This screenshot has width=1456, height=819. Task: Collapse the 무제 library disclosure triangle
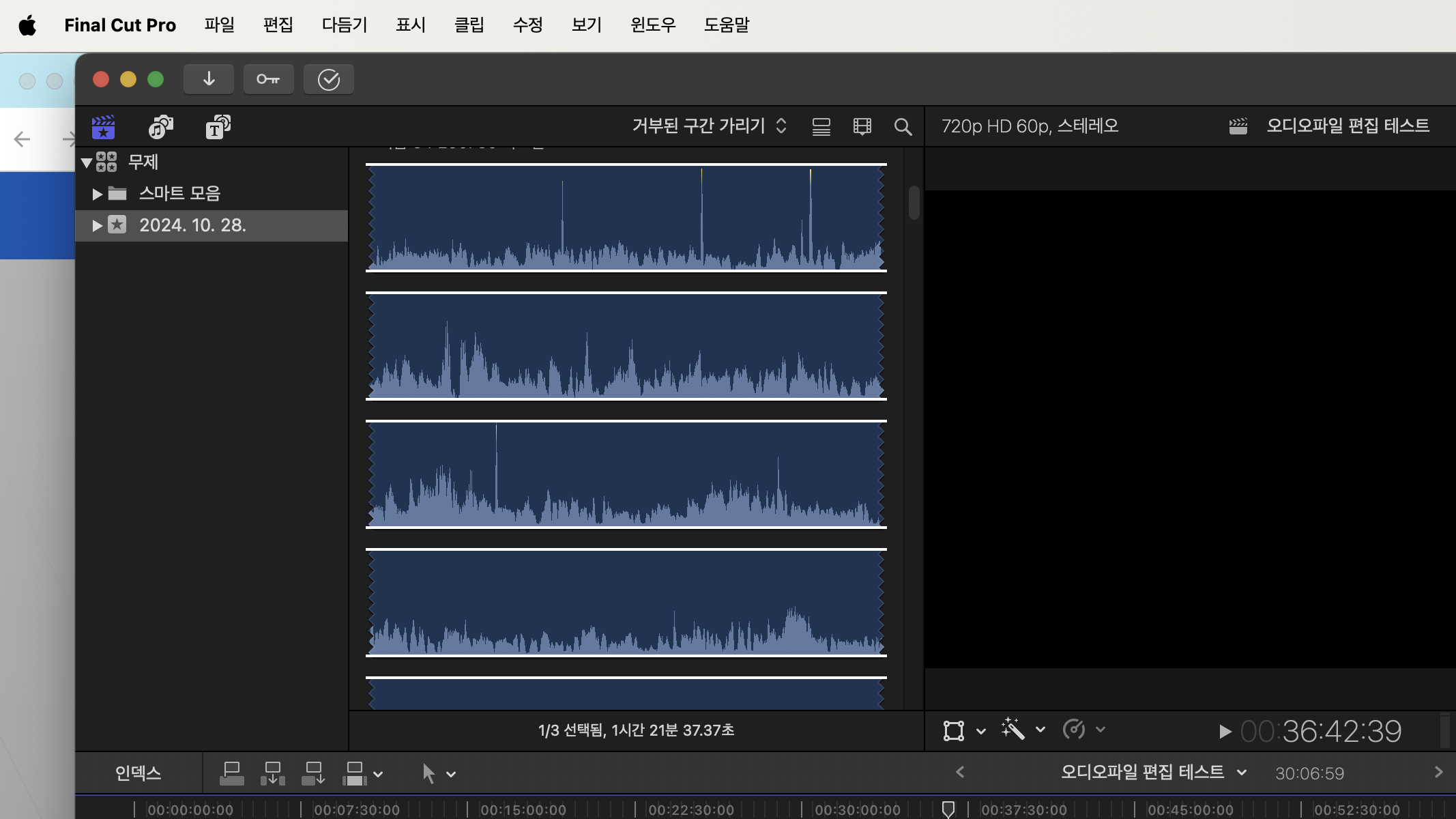tap(87, 162)
